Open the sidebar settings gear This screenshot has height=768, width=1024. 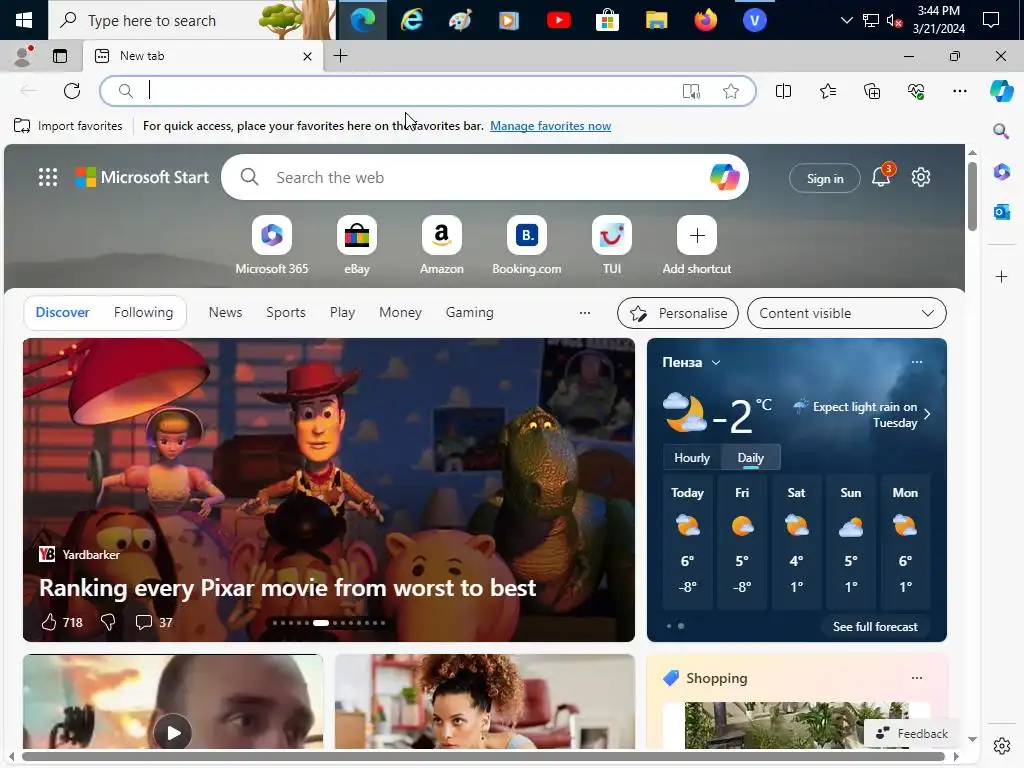click(1001, 745)
